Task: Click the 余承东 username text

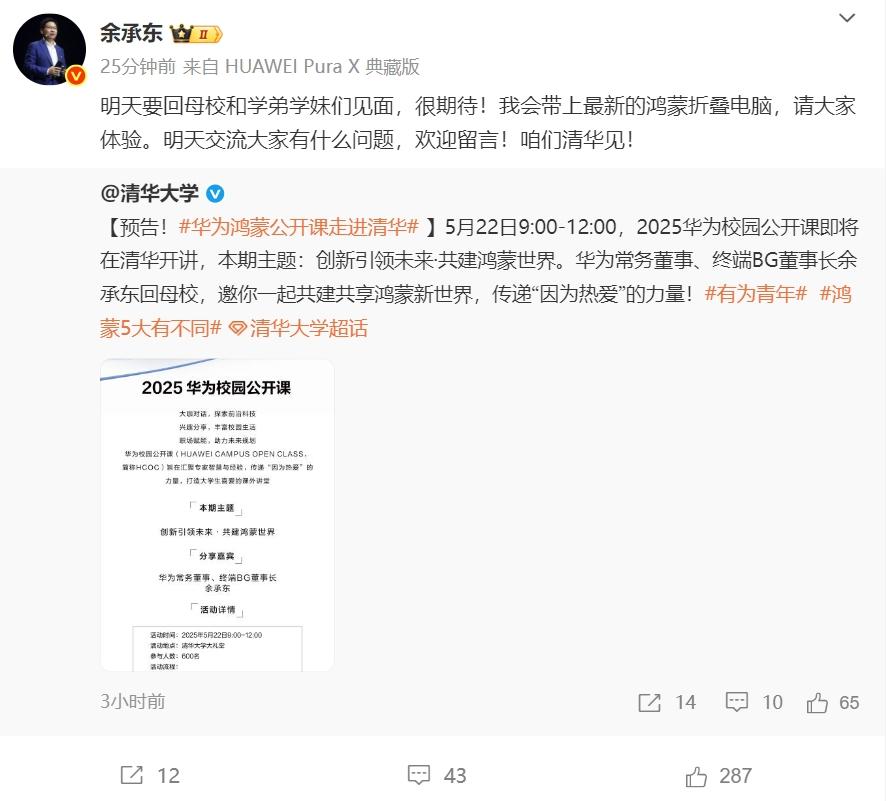Action: pos(131,33)
